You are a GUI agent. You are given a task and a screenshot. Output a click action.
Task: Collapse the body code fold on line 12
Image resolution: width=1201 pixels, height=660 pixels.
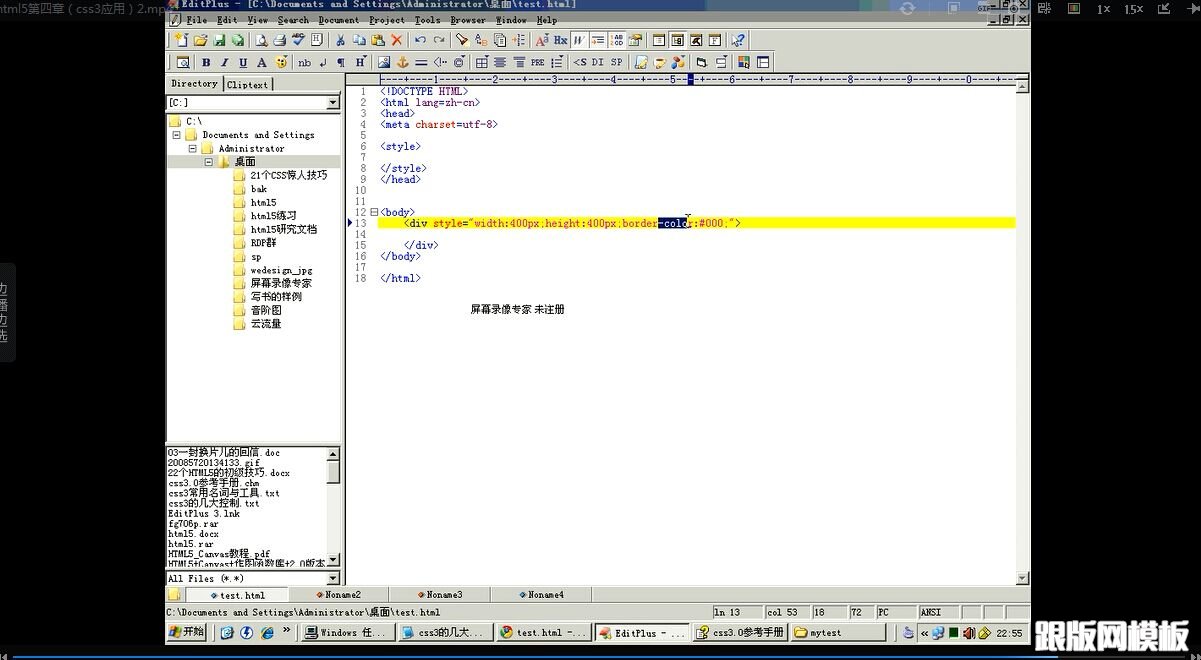(374, 212)
